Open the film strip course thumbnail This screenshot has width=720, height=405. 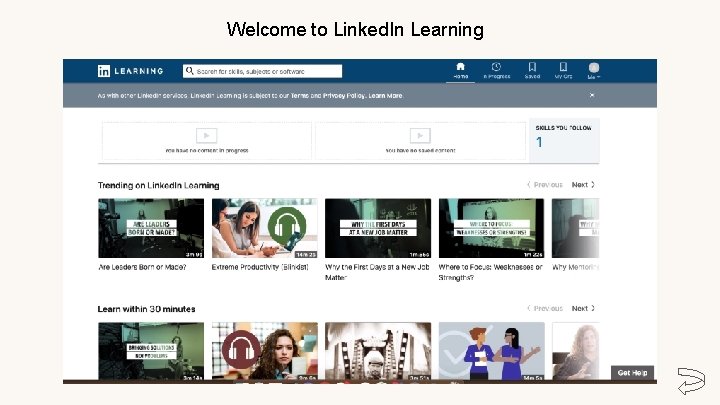pyautogui.click(x=378, y=351)
